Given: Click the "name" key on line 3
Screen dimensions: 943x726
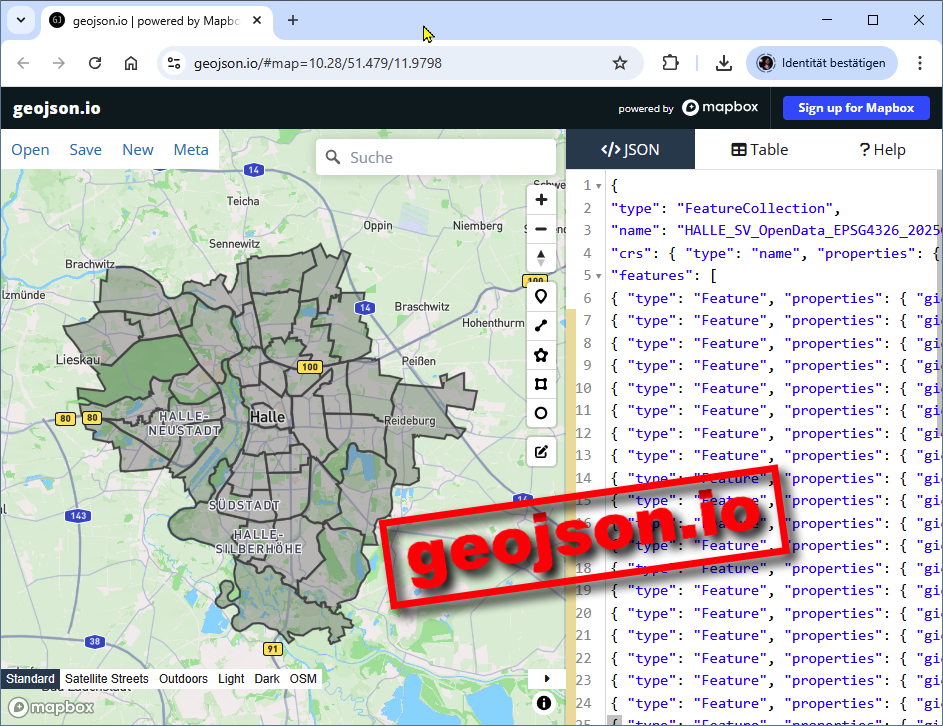Looking at the screenshot, I should (x=635, y=231).
